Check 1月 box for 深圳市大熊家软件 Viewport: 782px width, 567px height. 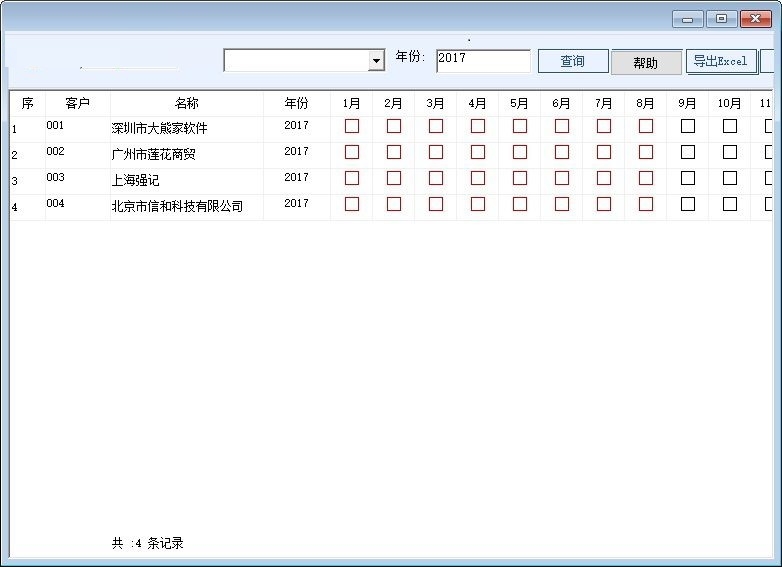coord(352,126)
